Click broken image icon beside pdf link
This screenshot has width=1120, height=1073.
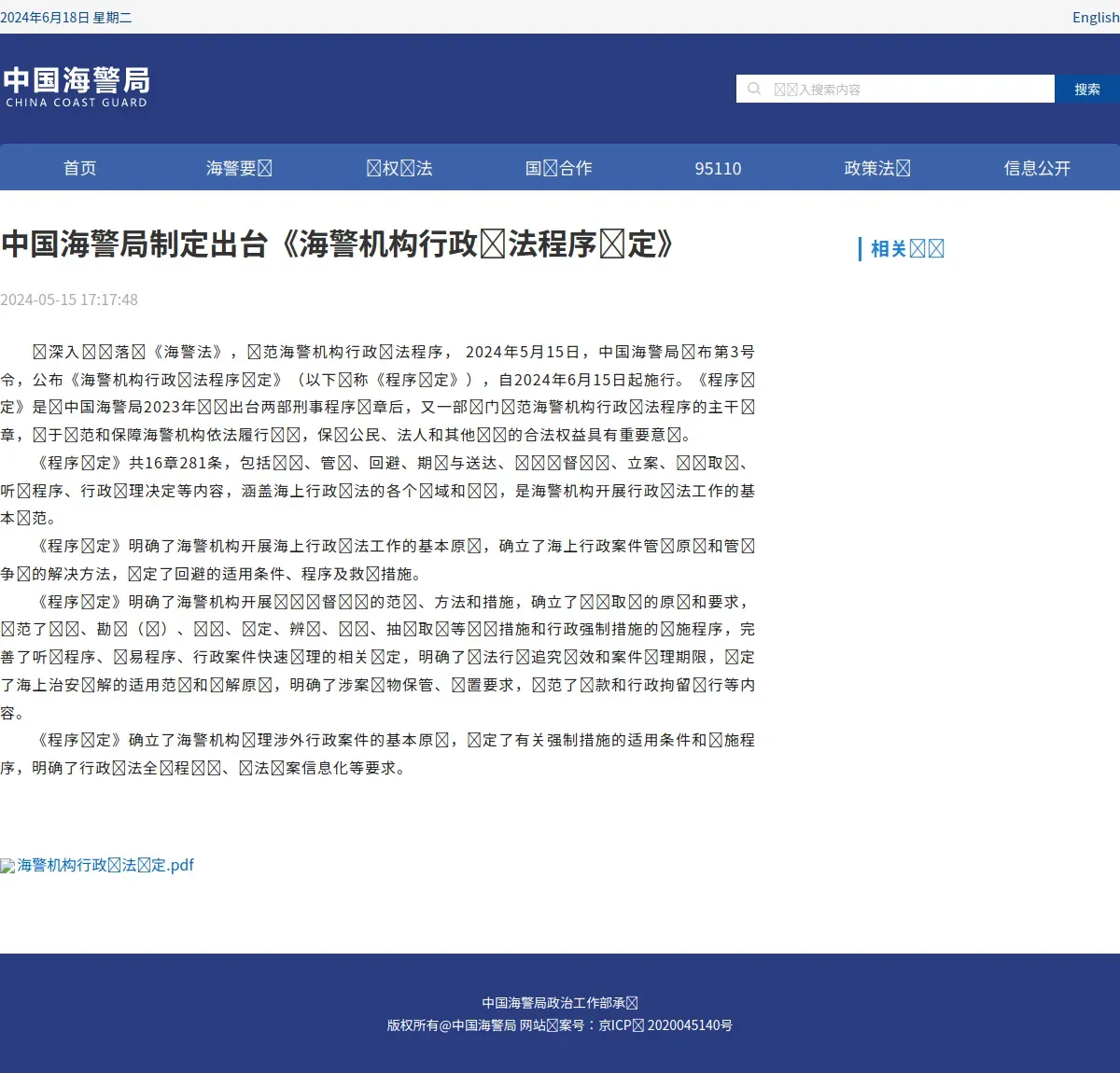coord(7,866)
